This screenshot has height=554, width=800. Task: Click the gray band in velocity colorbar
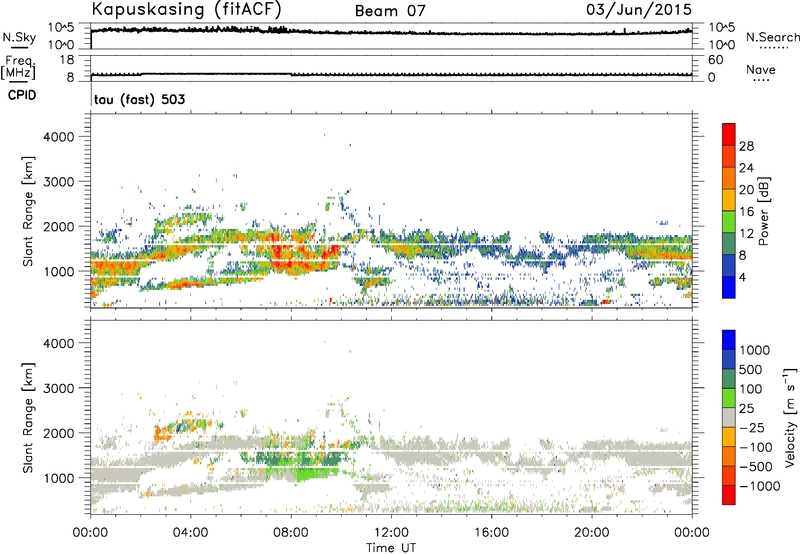point(729,418)
